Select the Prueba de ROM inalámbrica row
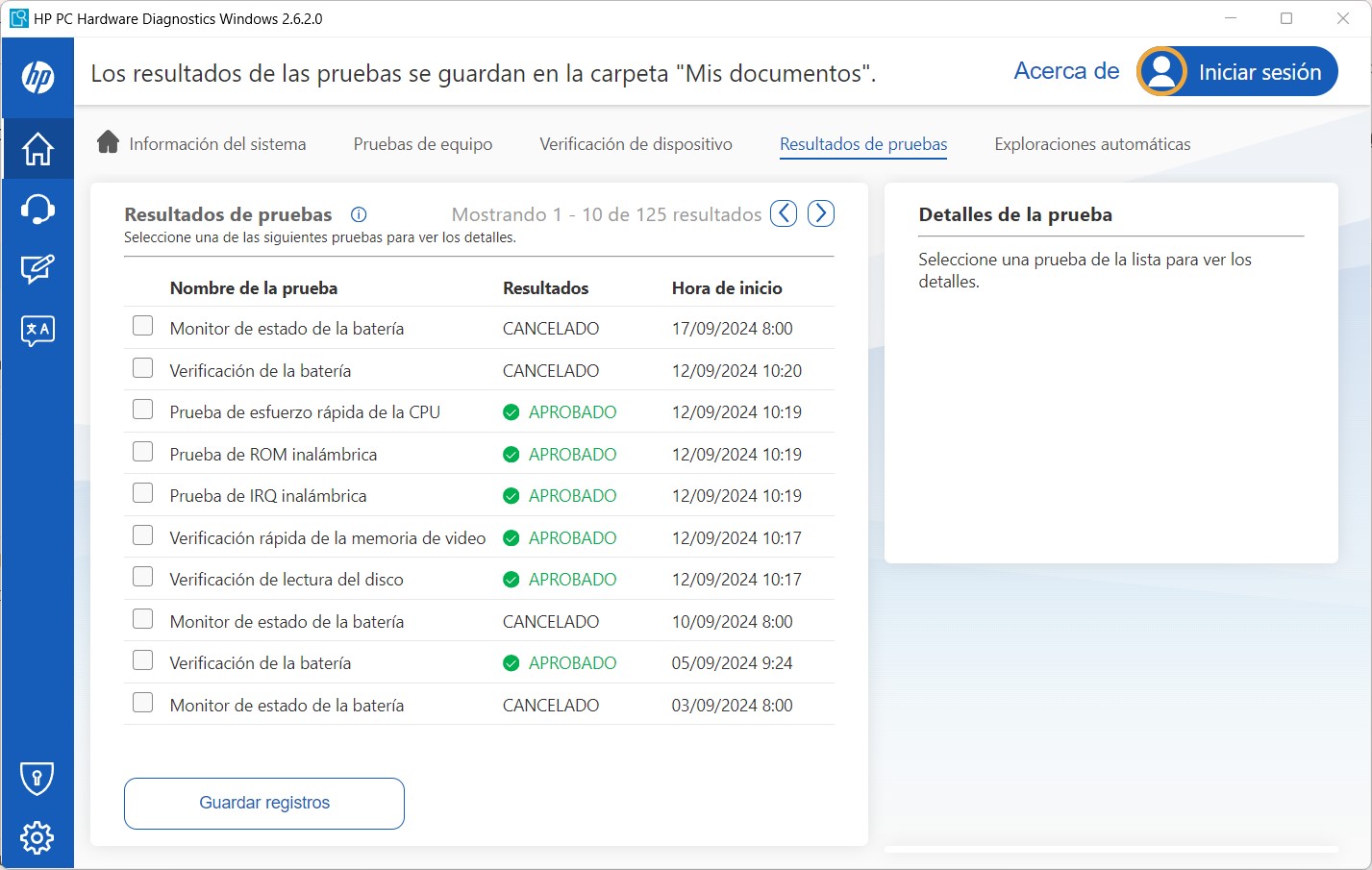Viewport: 1372px width, 870px height. coord(273,454)
